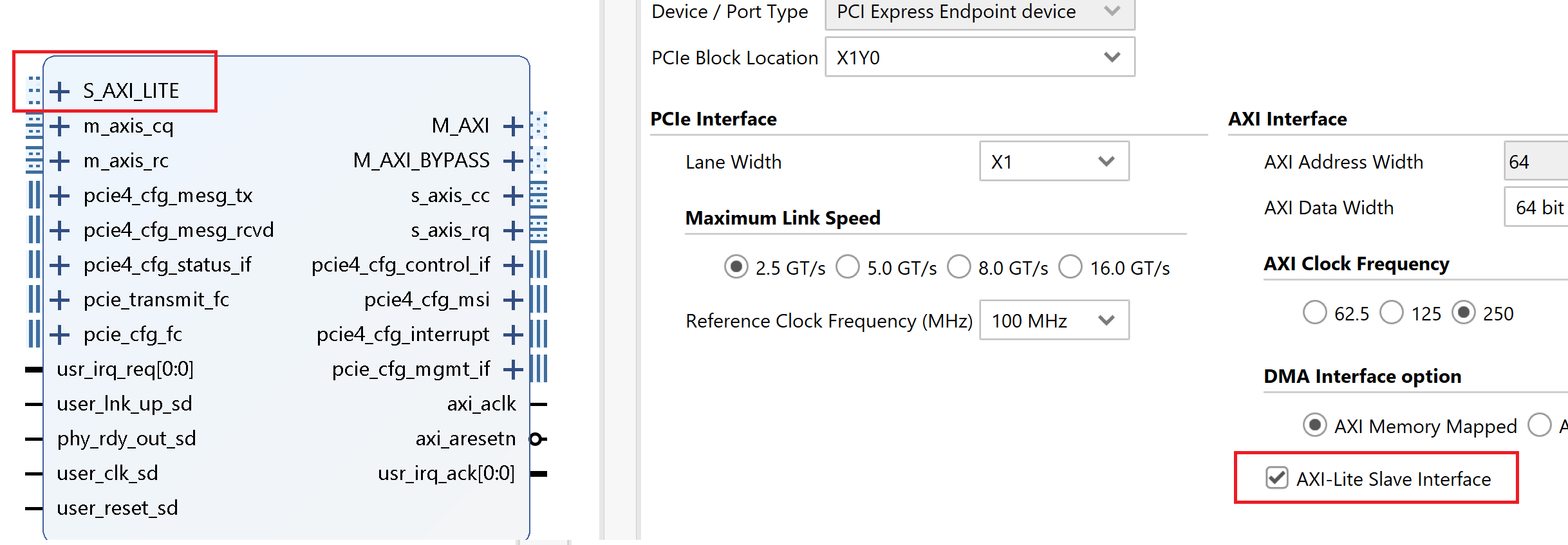
Task: Choose AXI Memory Mapped DMA option
Action: pyautogui.click(x=1314, y=425)
